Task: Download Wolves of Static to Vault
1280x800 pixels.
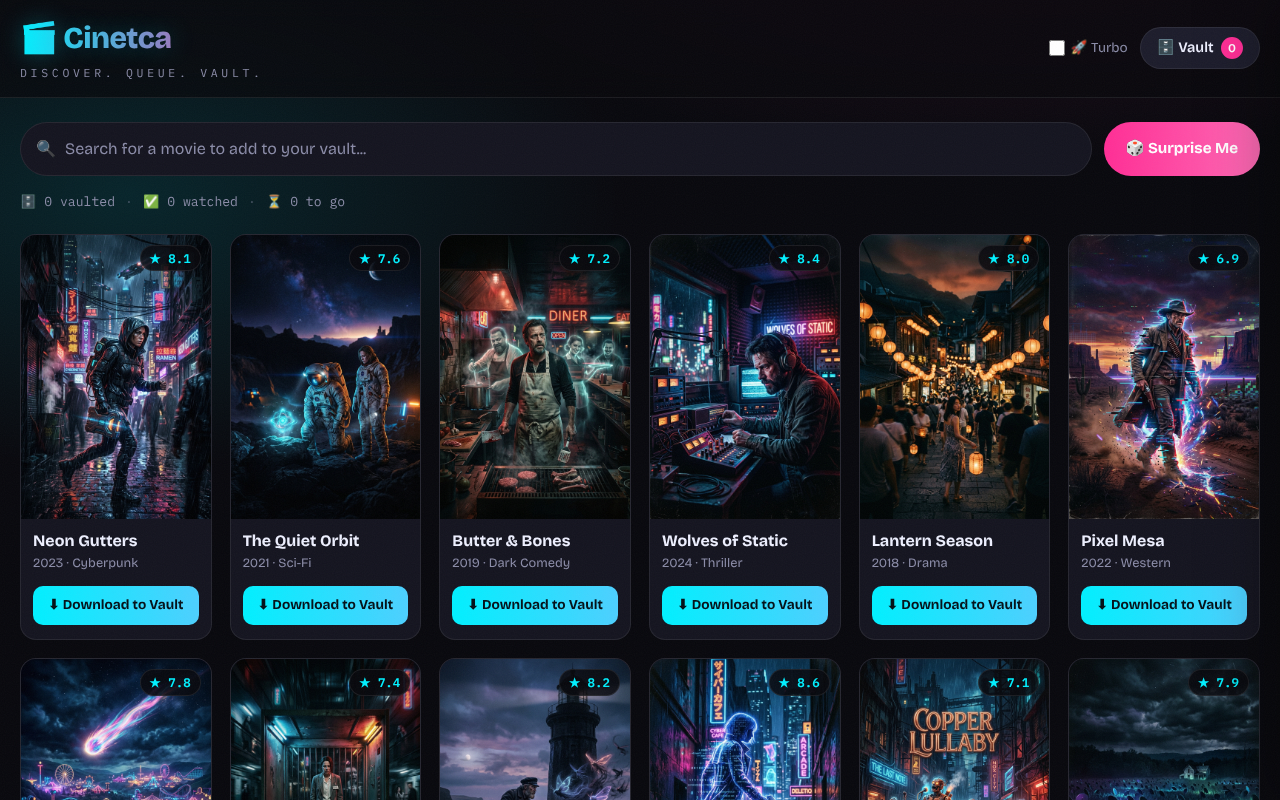Action: click(745, 605)
